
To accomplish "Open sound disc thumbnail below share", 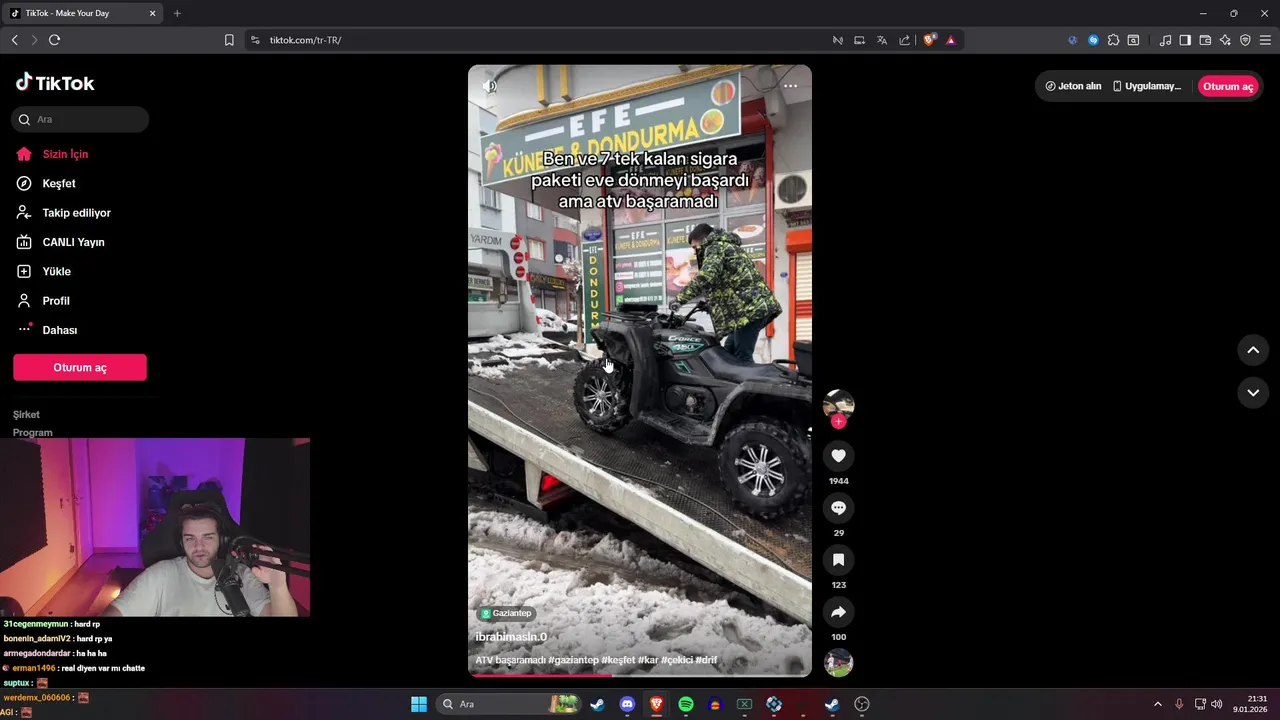I will 838,663.
